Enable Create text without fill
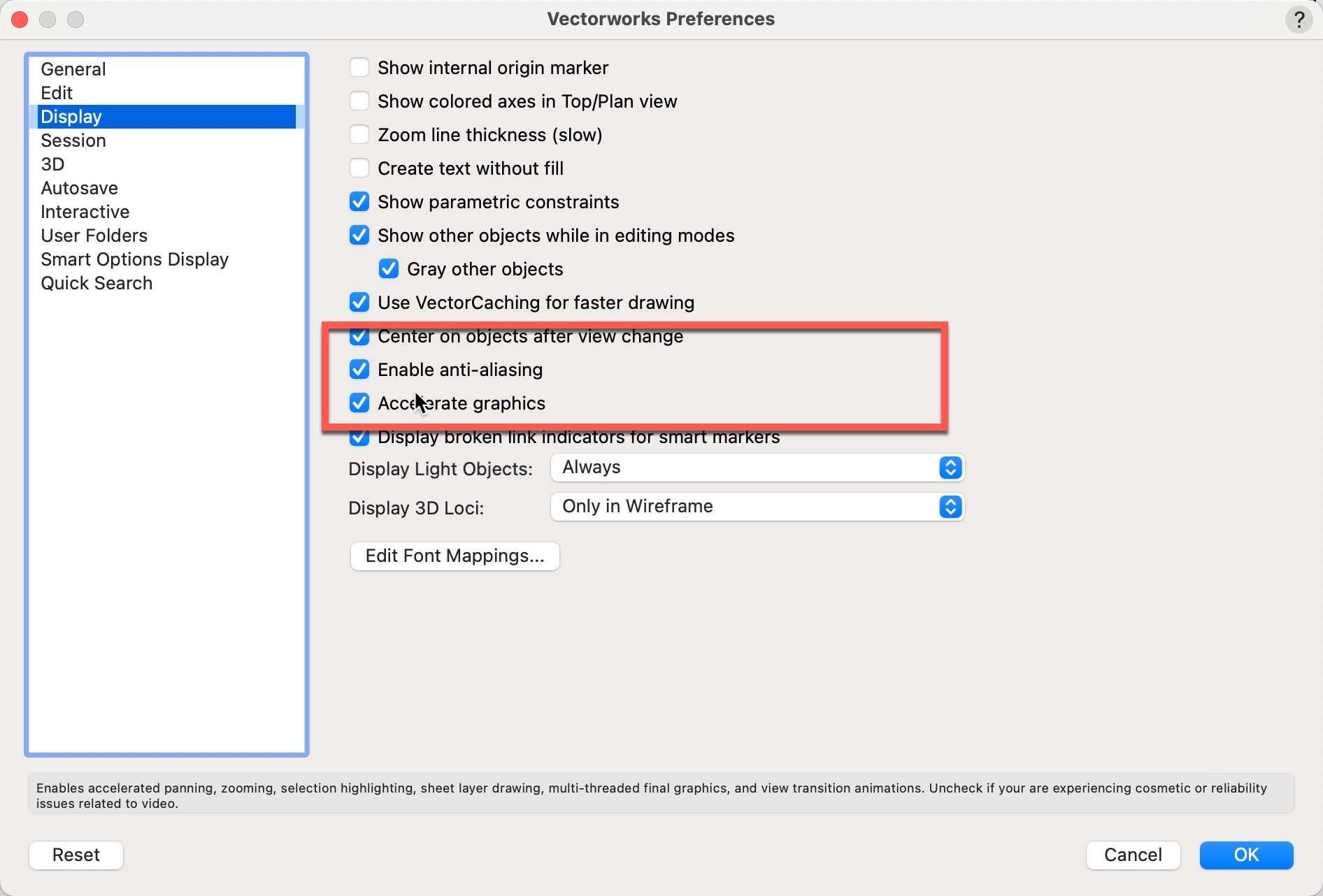This screenshot has height=896, width=1323. [359, 168]
